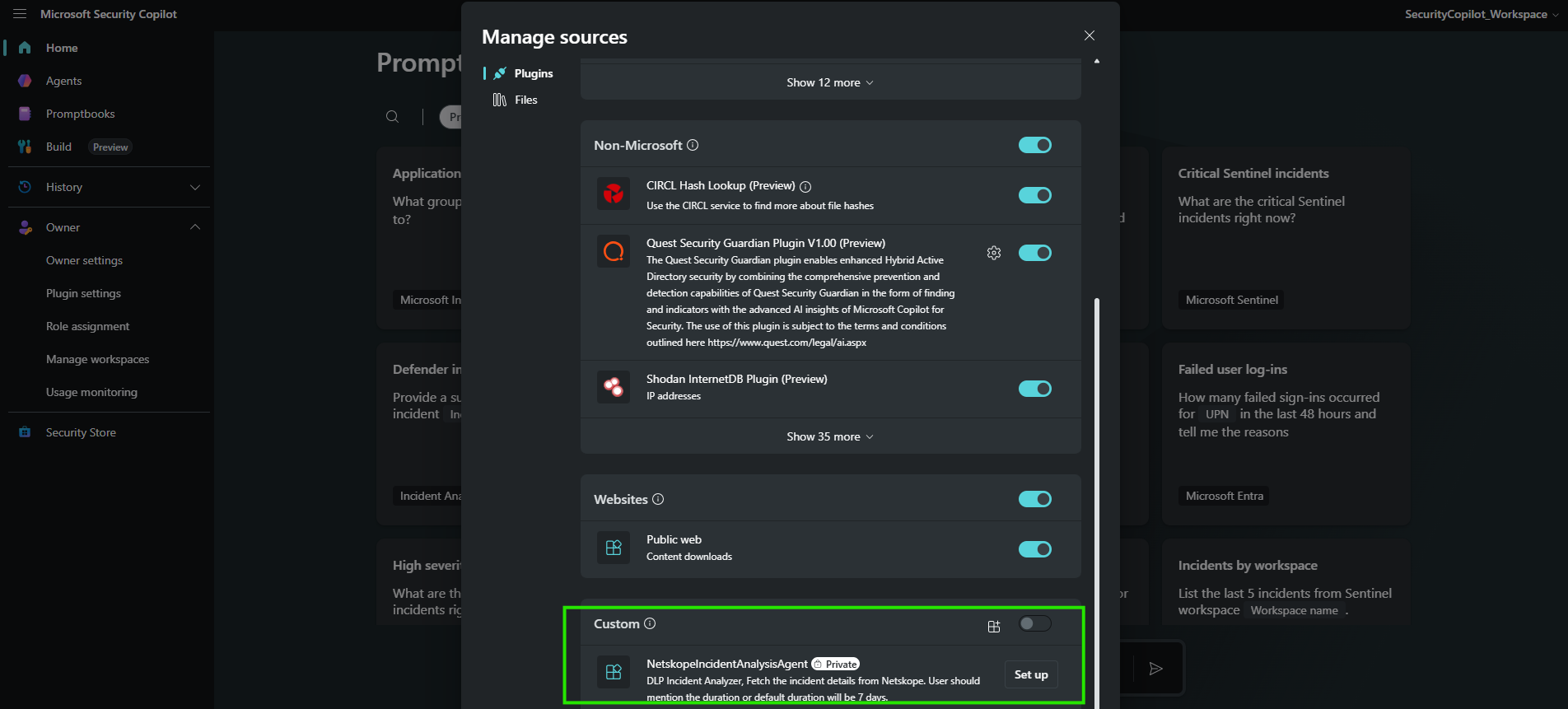Disable the Public web toggle
The image size is (1568, 709).
[1035, 549]
